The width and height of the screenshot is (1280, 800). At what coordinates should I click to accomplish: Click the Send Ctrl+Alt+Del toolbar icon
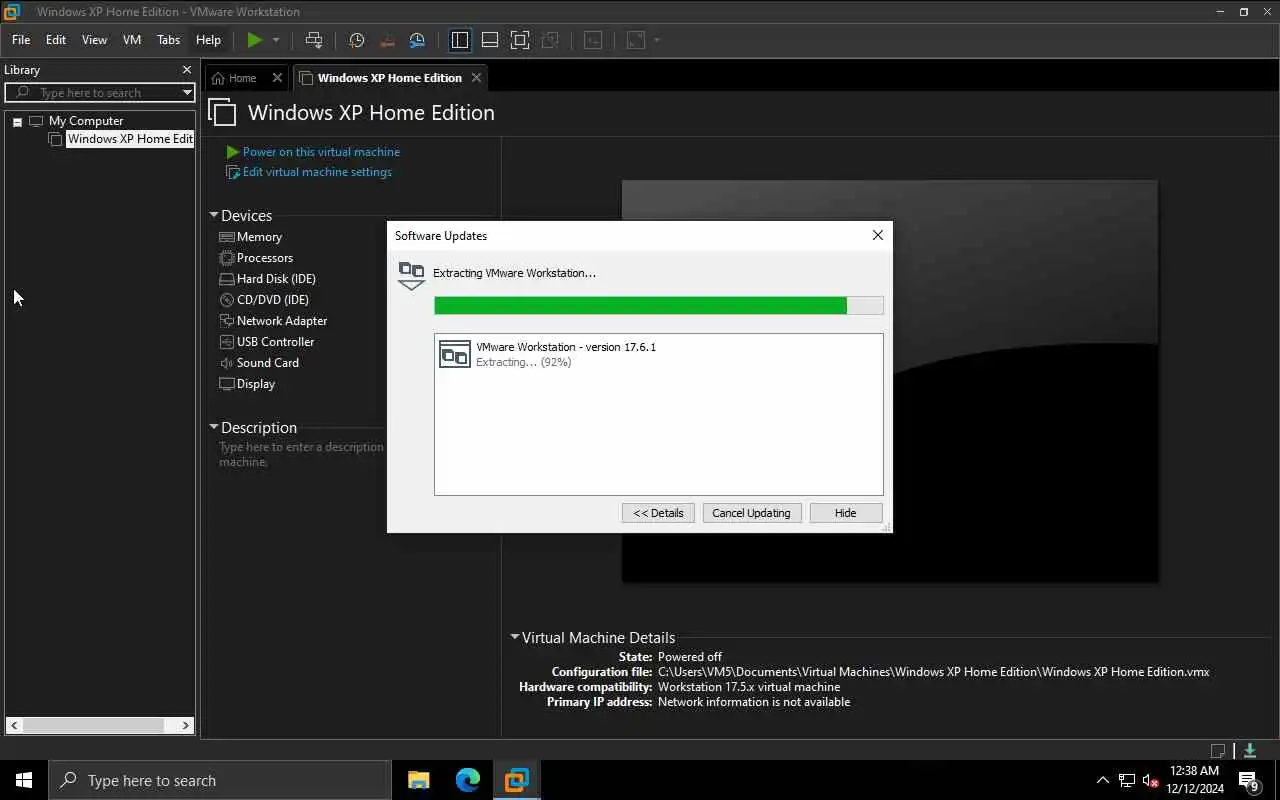pyautogui.click(x=314, y=40)
